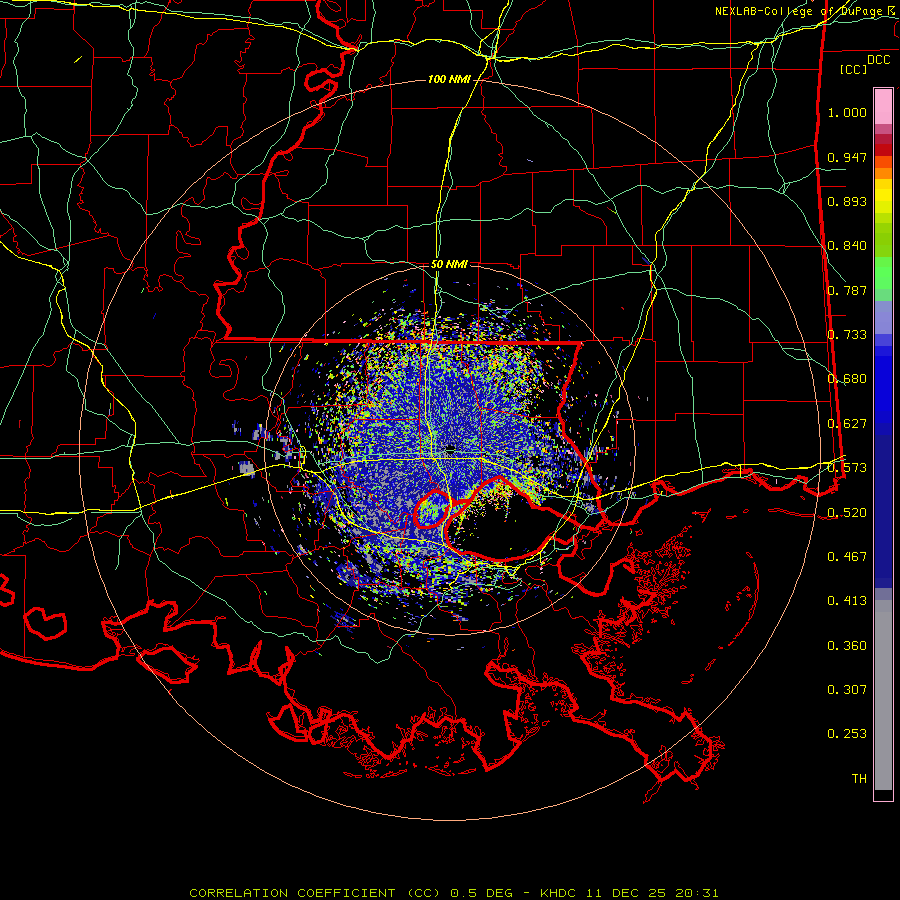Click the 100 NMI range ring label
Image resolution: width=900 pixels, height=900 pixels.
click(449, 79)
